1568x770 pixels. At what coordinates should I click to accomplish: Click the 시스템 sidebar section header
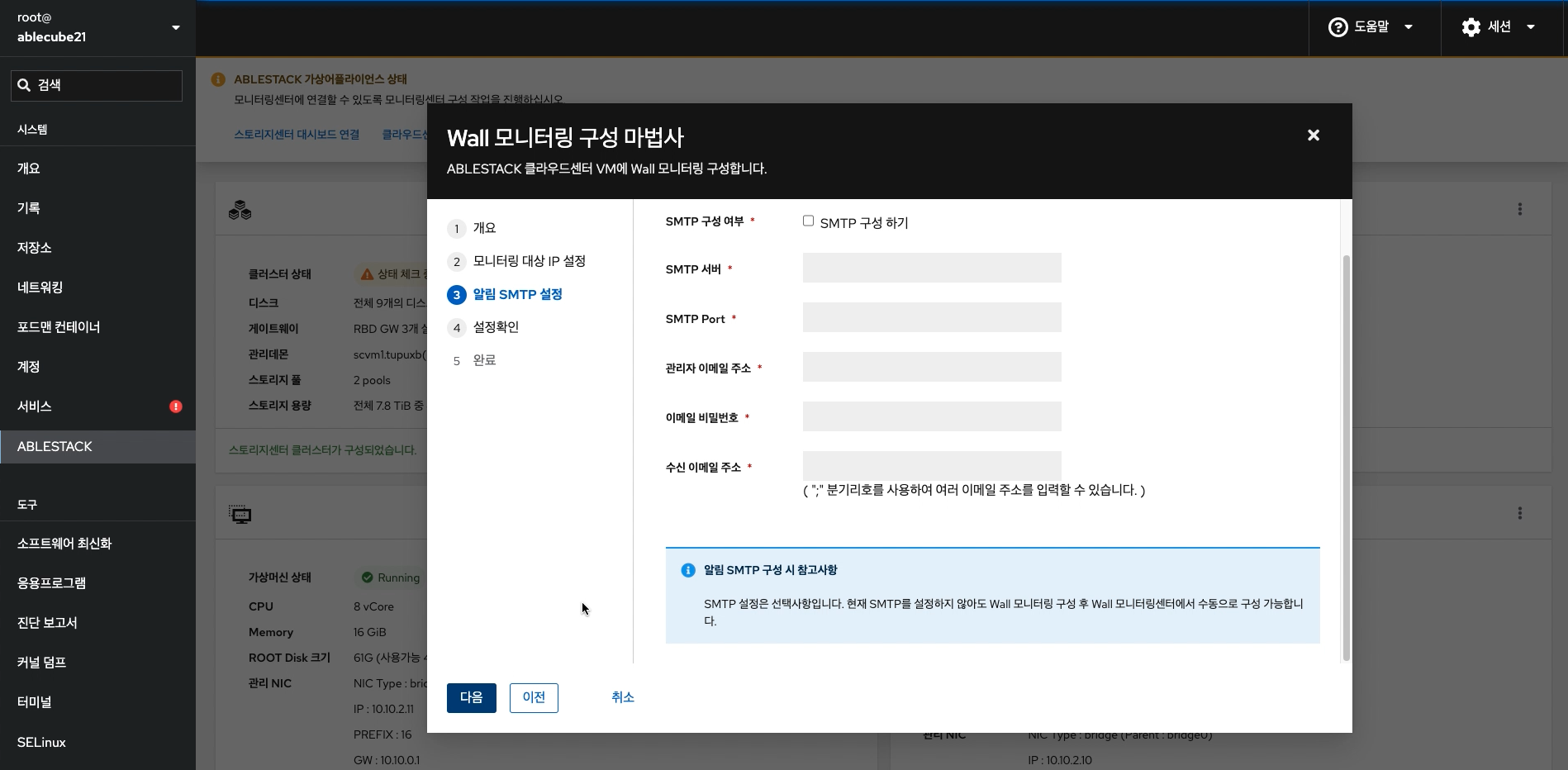(32, 130)
